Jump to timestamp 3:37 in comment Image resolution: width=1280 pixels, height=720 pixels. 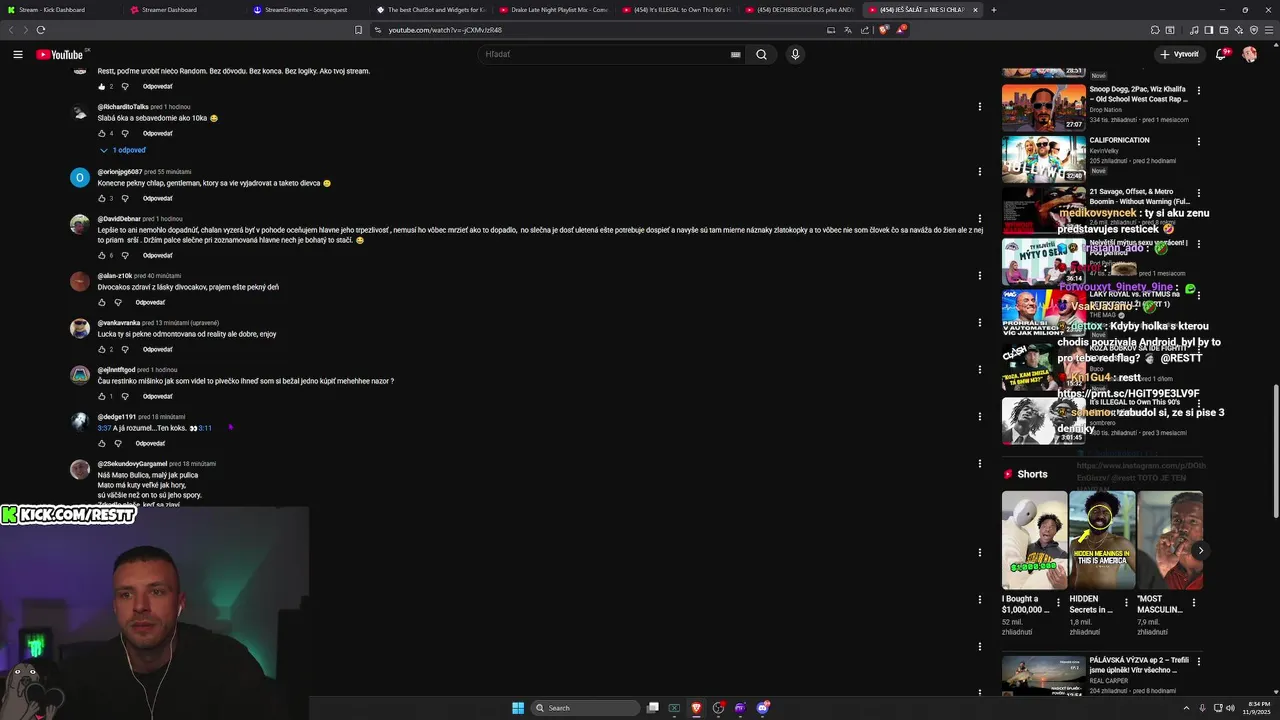click(x=104, y=428)
